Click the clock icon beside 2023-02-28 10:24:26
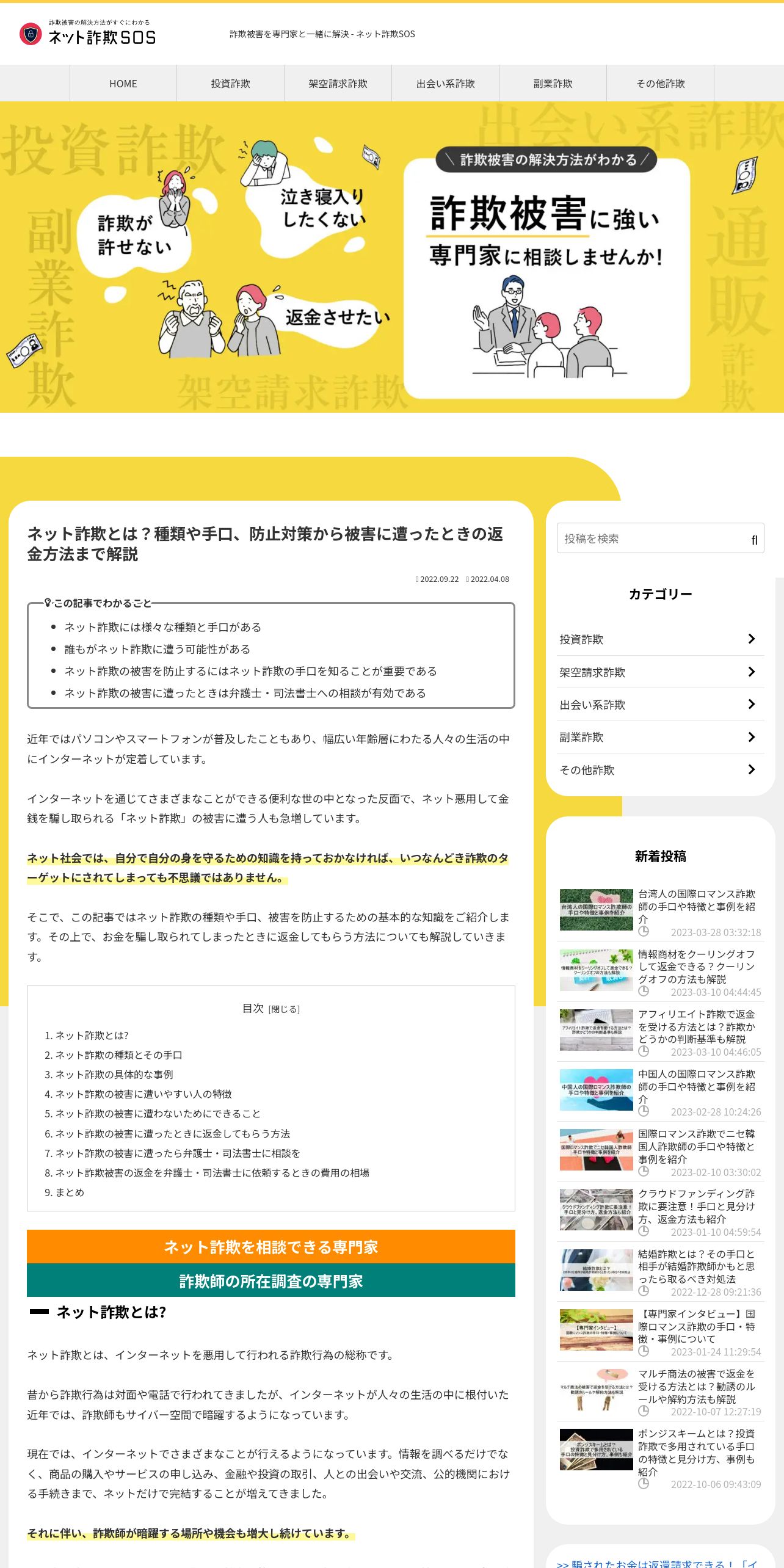Screen dimensions: 784x1568 [x=644, y=1111]
